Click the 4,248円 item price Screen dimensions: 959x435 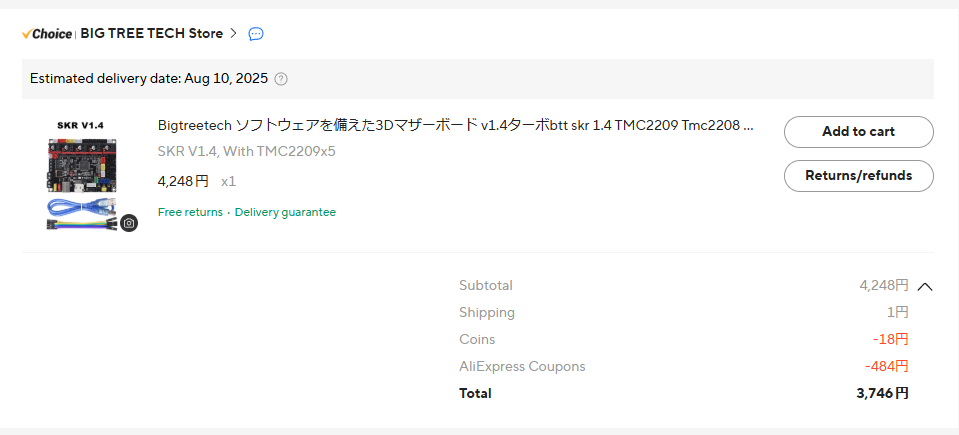(x=183, y=182)
